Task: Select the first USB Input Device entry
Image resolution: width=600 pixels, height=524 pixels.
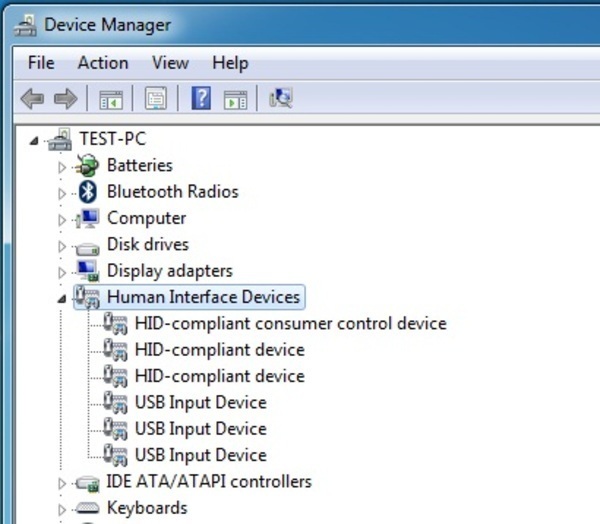Action: pos(200,402)
